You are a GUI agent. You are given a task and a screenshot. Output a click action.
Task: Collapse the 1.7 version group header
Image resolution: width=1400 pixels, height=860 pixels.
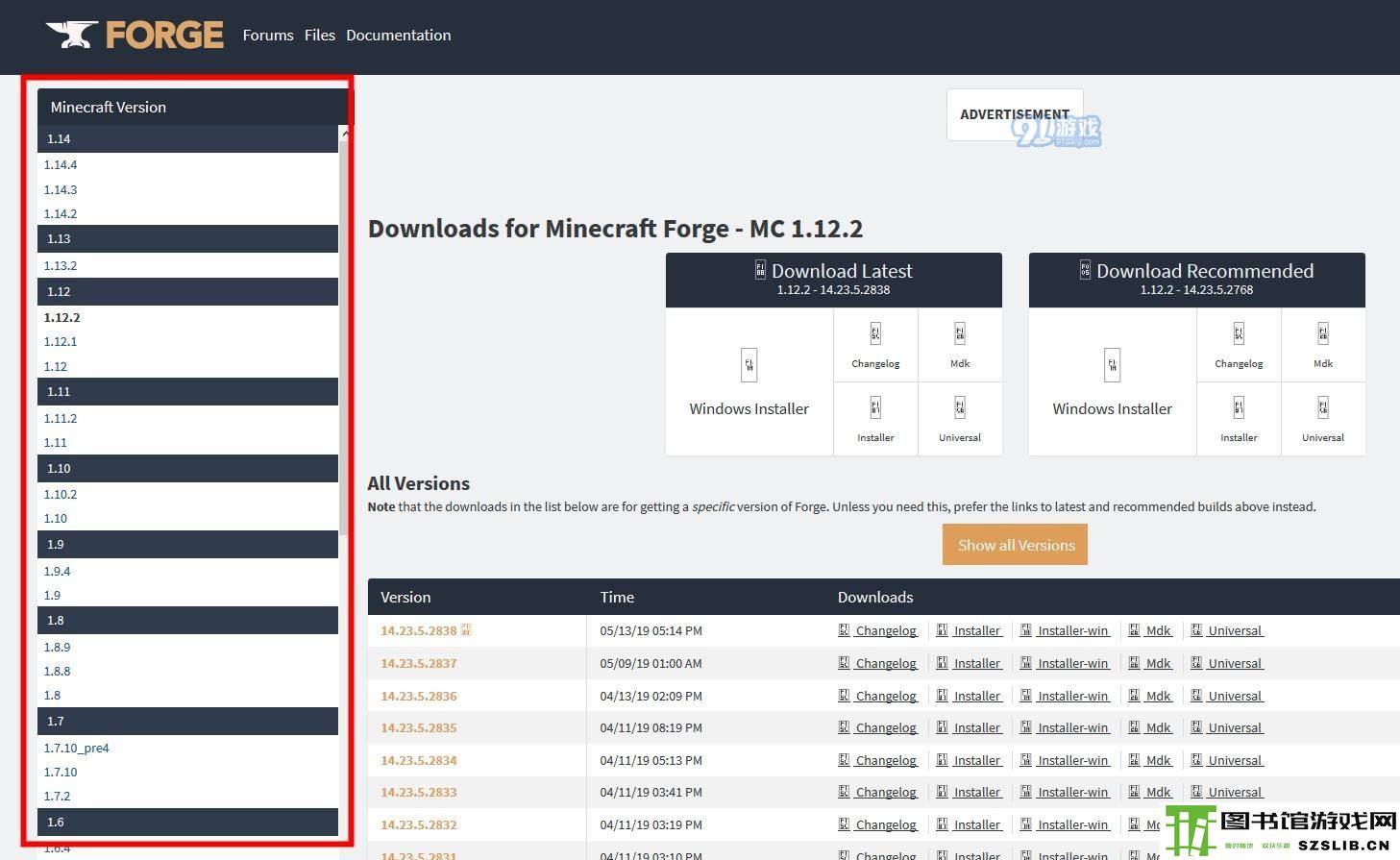[187, 721]
